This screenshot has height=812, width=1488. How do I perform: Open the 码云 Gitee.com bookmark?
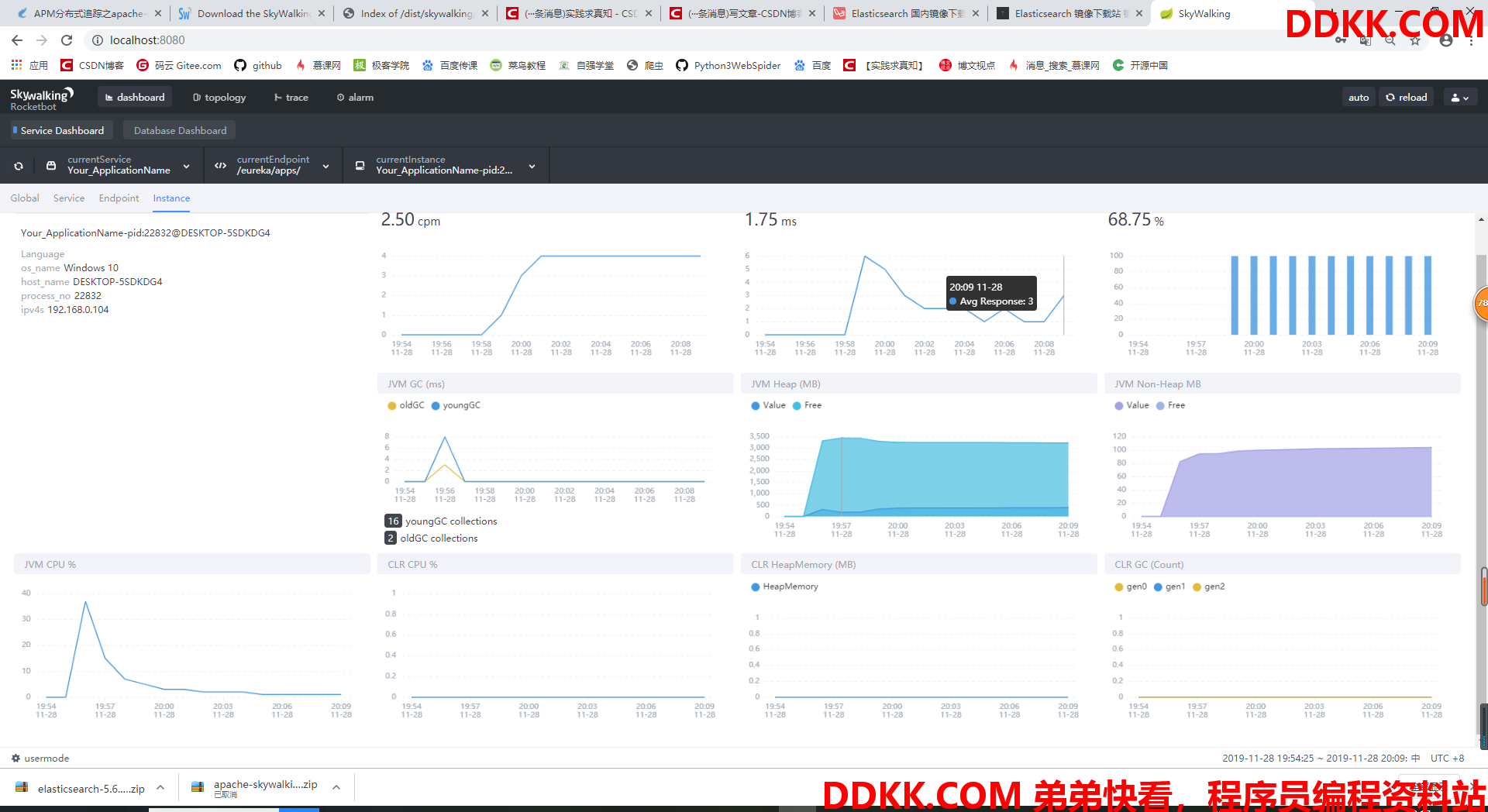179,65
